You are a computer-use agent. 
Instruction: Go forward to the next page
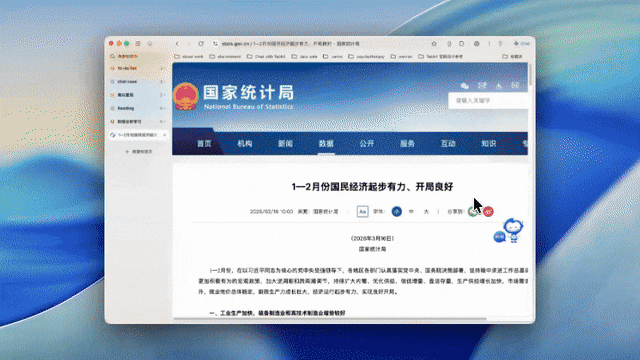[189, 43]
